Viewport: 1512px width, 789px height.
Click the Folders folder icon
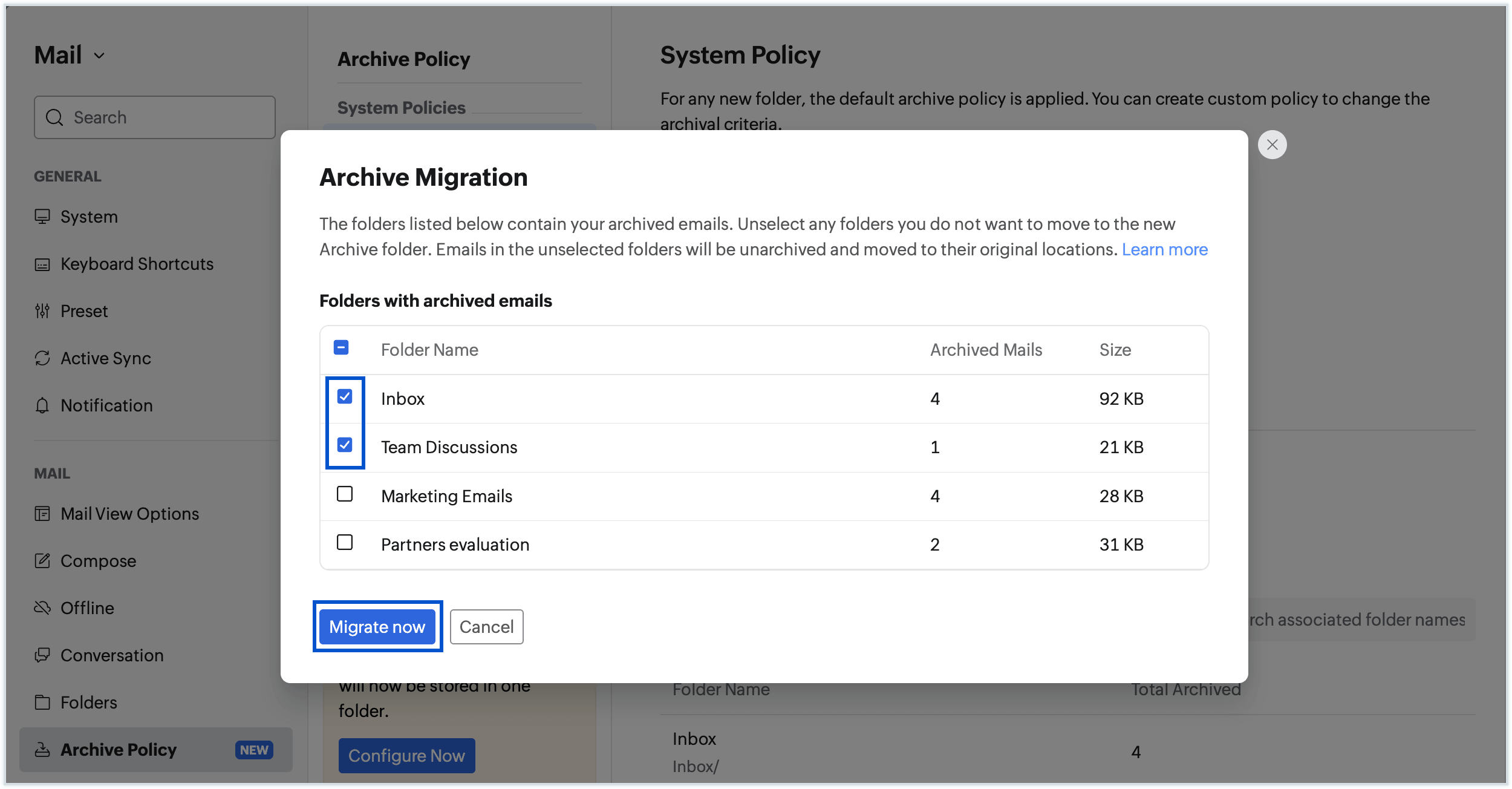pyautogui.click(x=42, y=702)
